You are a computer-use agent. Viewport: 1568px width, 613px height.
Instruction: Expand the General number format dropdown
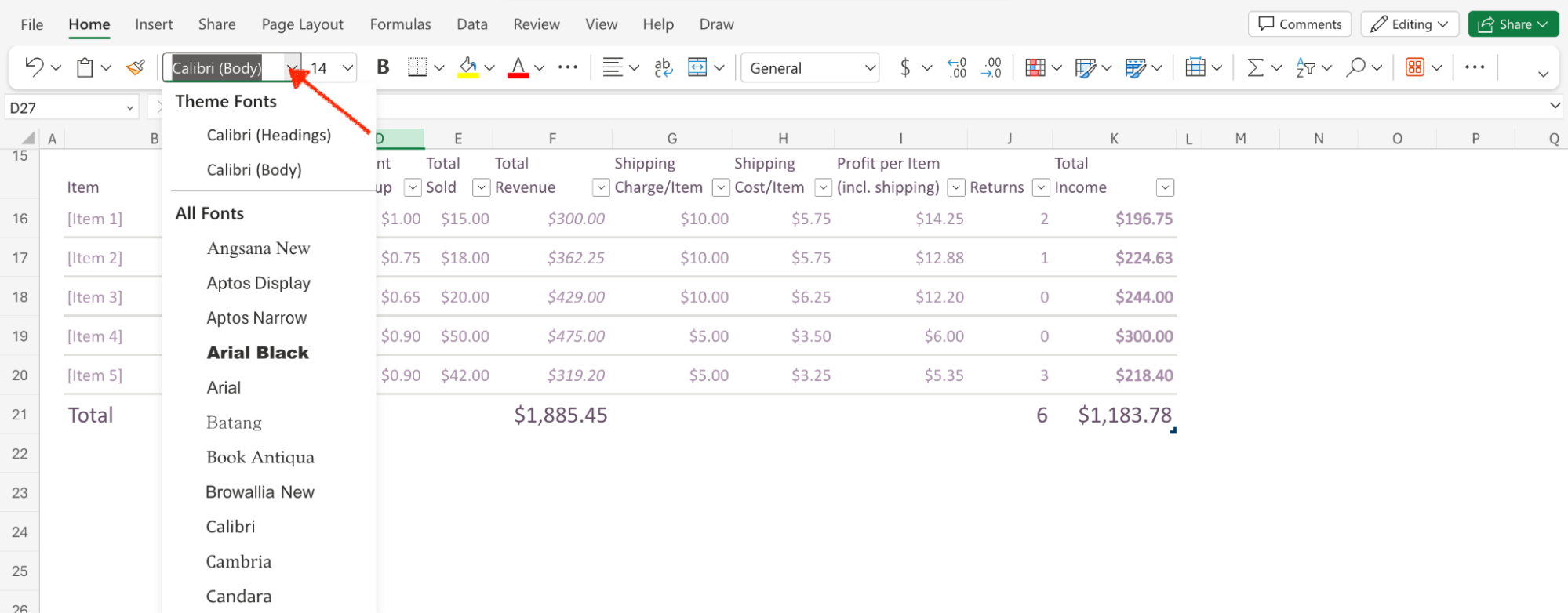tap(870, 68)
